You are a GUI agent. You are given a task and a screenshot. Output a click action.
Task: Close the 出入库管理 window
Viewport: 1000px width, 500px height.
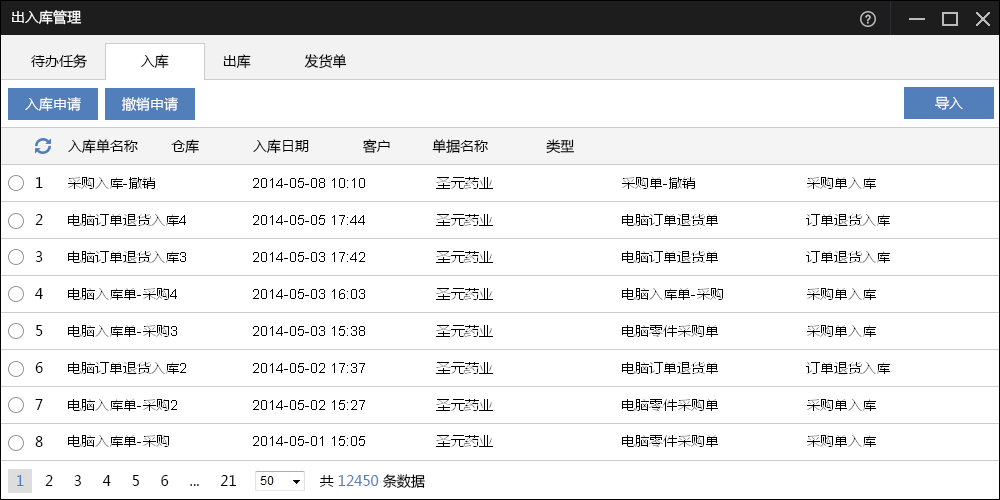[x=983, y=19]
